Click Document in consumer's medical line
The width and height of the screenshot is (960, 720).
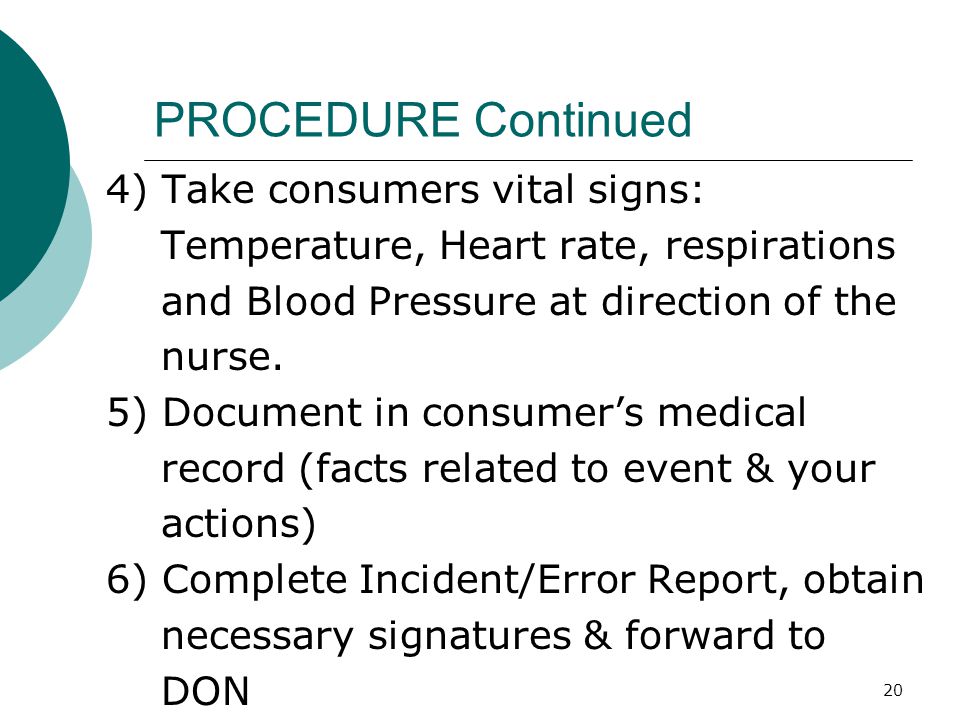[x=484, y=412]
